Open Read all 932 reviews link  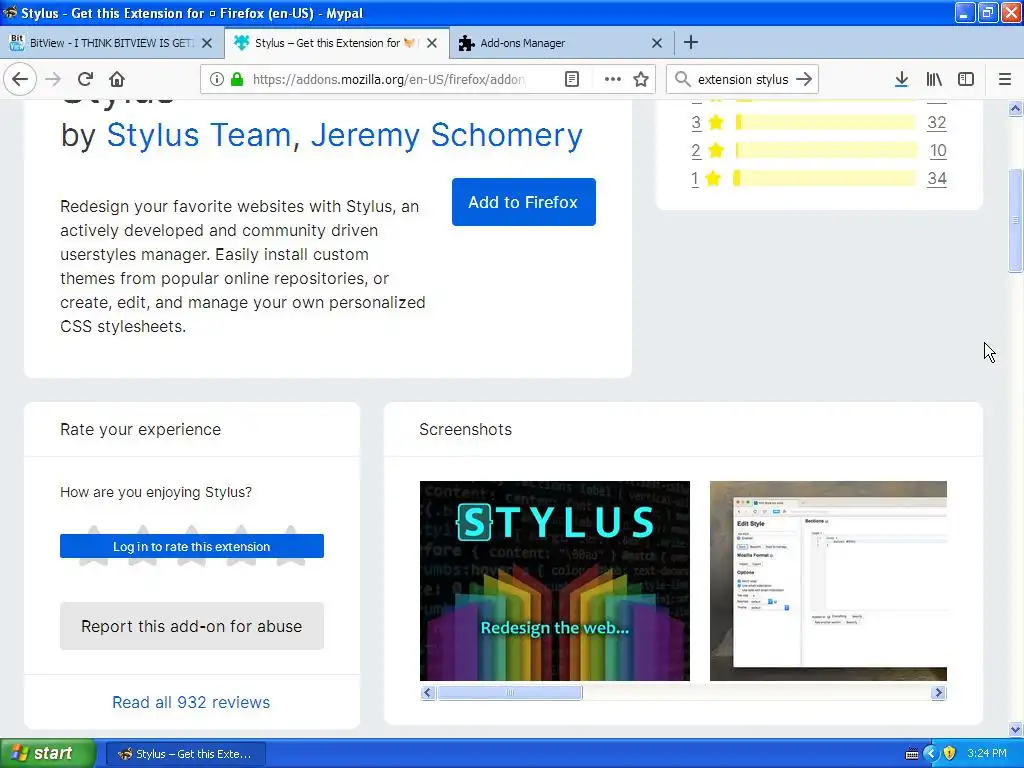[x=191, y=702]
